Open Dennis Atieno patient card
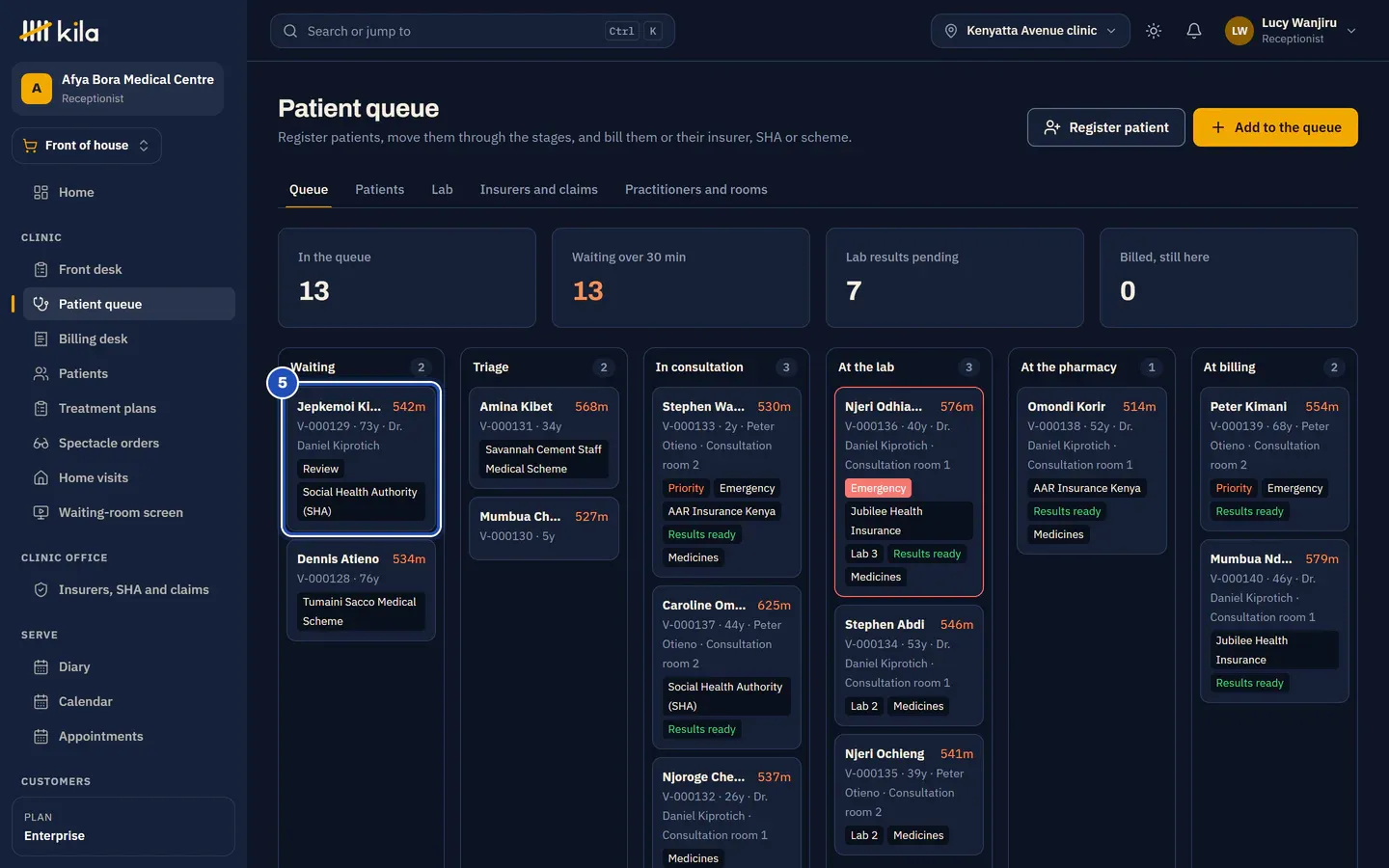The height and width of the screenshot is (868, 1389). pyautogui.click(x=362, y=590)
